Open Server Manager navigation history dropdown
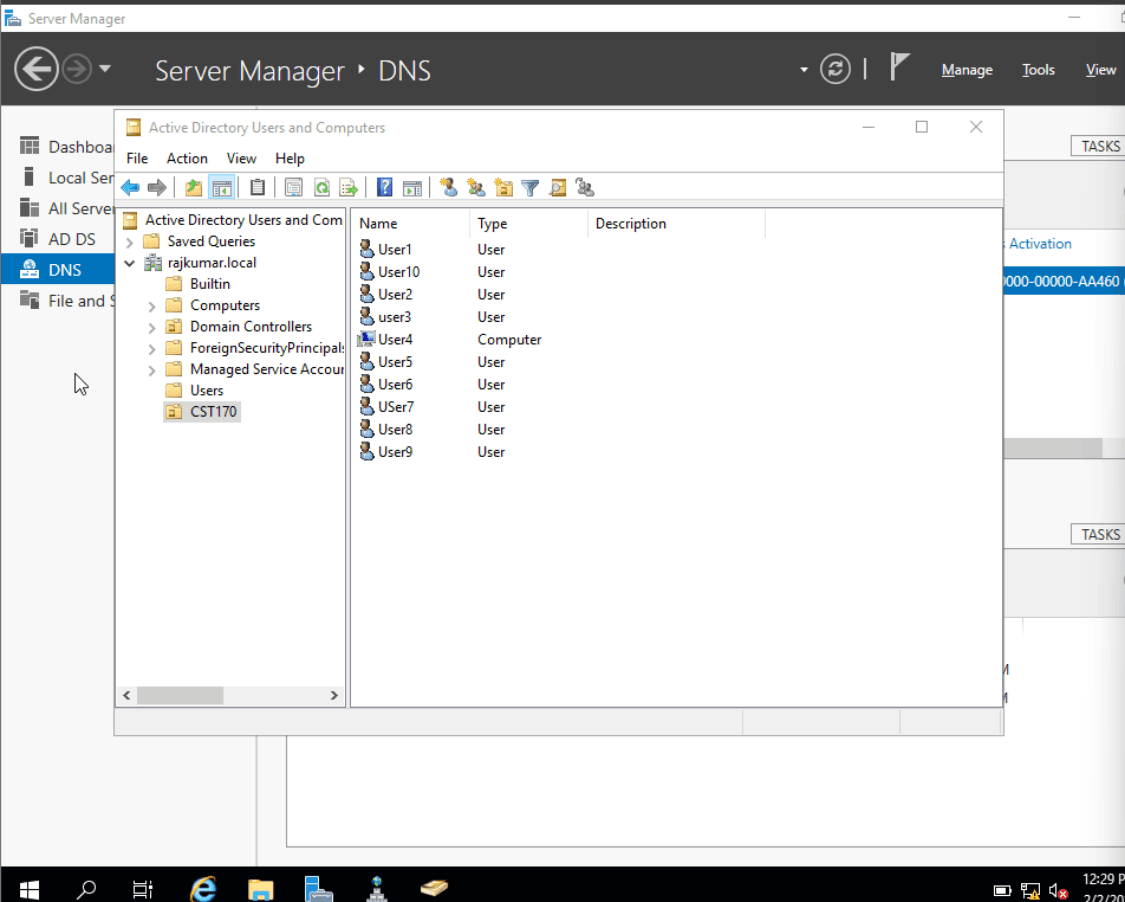The height and width of the screenshot is (902, 1125). 105,69
